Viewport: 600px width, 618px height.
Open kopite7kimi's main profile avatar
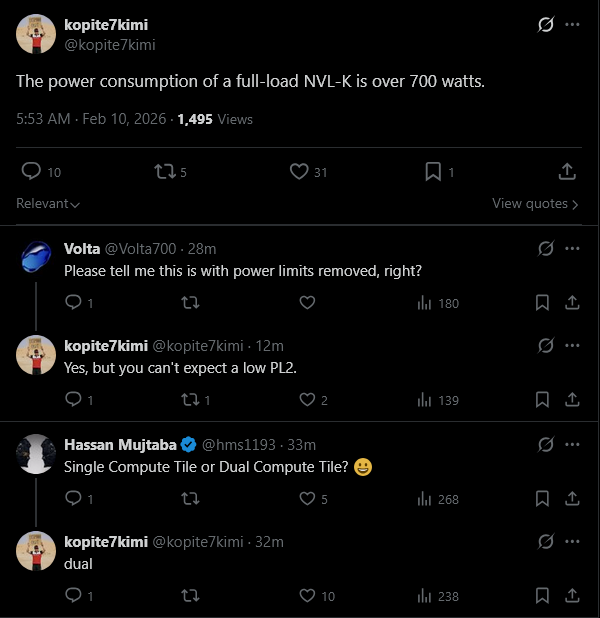(36, 35)
